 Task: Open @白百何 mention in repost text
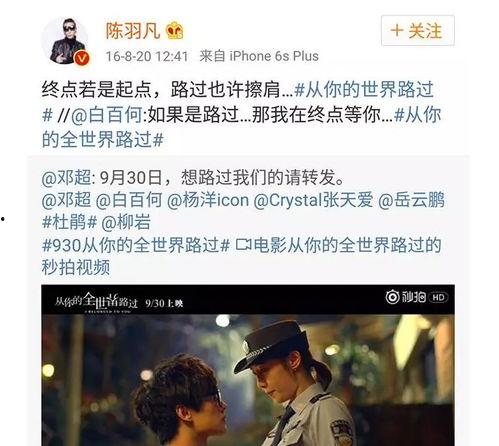(107, 115)
